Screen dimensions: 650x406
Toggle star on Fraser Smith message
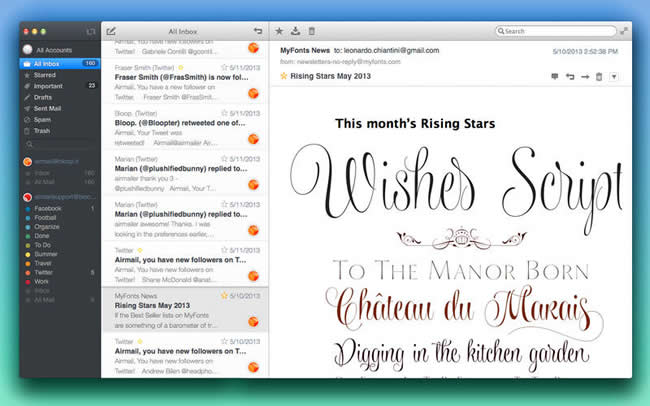click(224, 67)
